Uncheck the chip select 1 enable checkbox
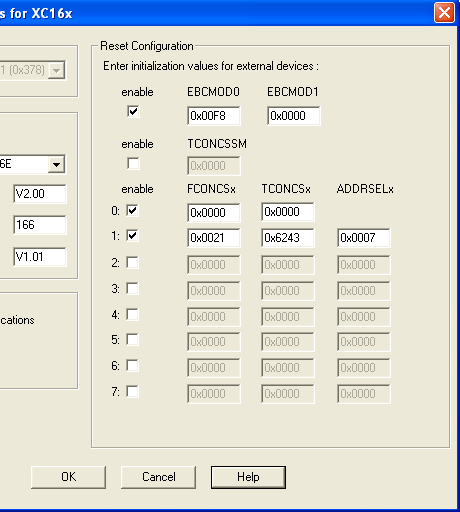This screenshot has height=512, width=460. click(132, 236)
